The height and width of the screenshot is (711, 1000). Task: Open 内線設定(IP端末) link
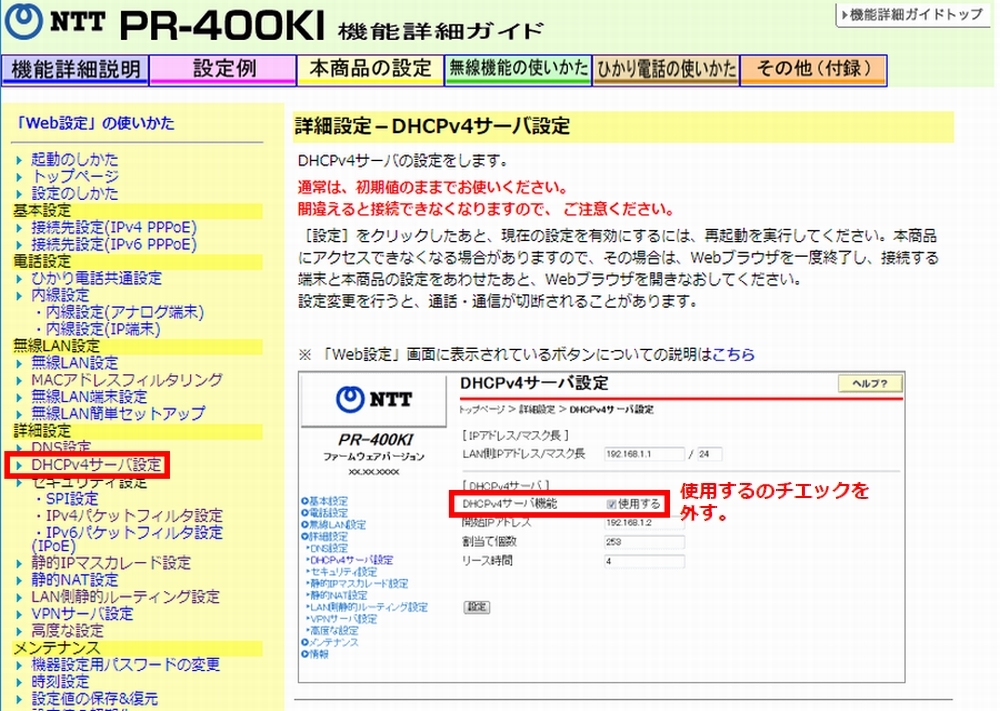click(x=103, y=329)
